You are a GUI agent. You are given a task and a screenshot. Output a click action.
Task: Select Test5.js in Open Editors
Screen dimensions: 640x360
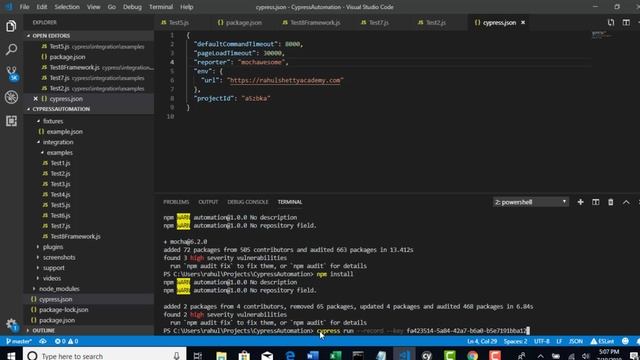click(93, 47)
